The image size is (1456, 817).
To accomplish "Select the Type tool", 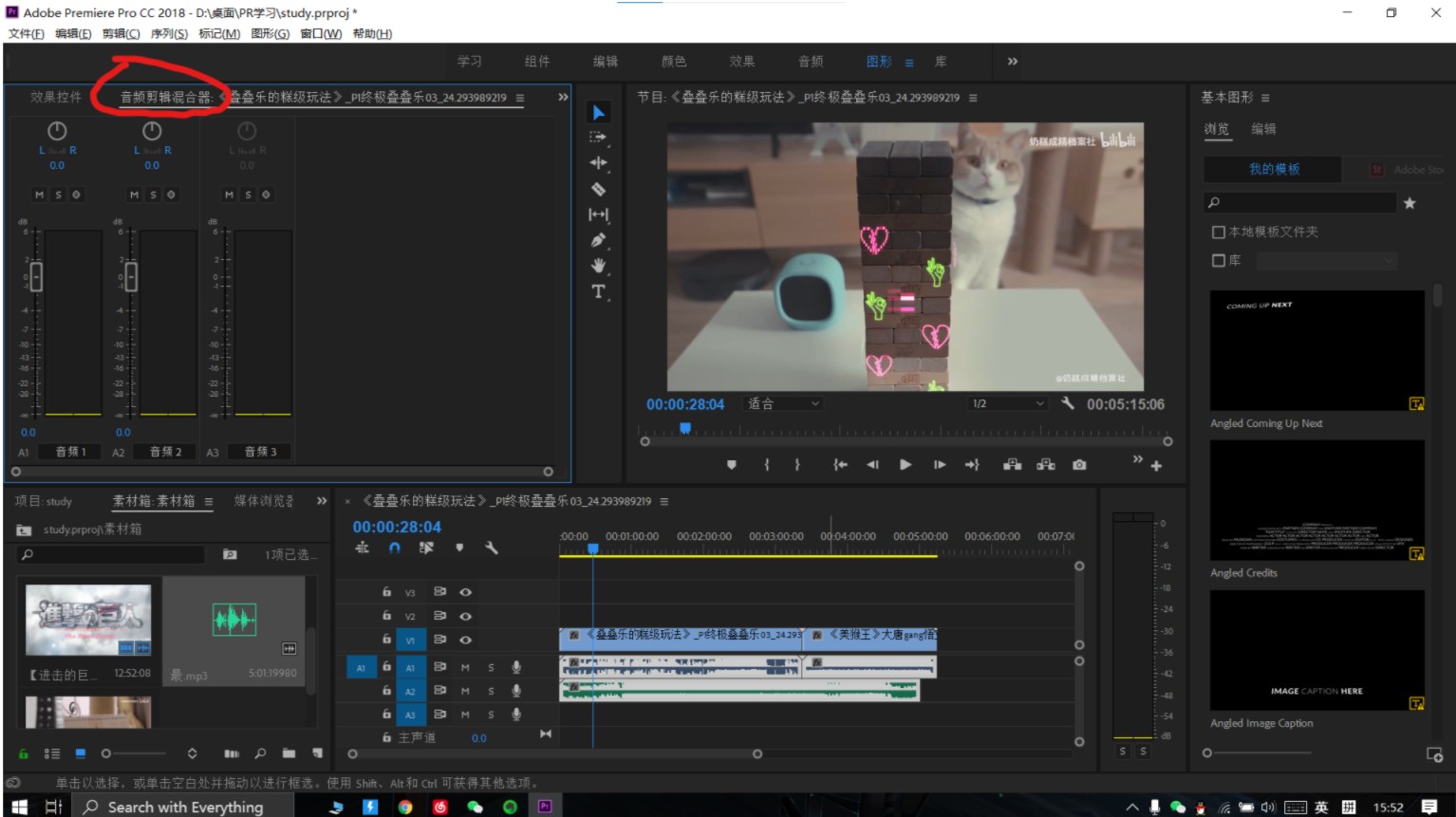I will 598,291.
